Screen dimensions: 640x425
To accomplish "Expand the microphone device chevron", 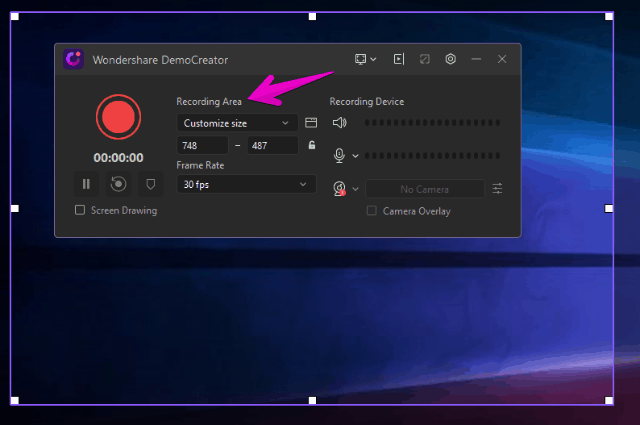I will point(355,156).
